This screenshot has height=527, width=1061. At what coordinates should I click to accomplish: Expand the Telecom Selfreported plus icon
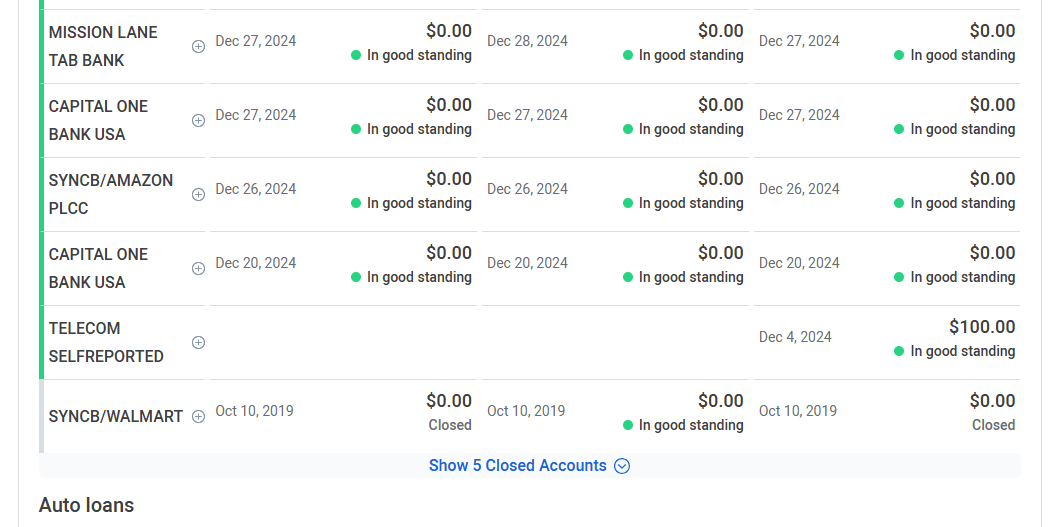click(x=198, y=342)
